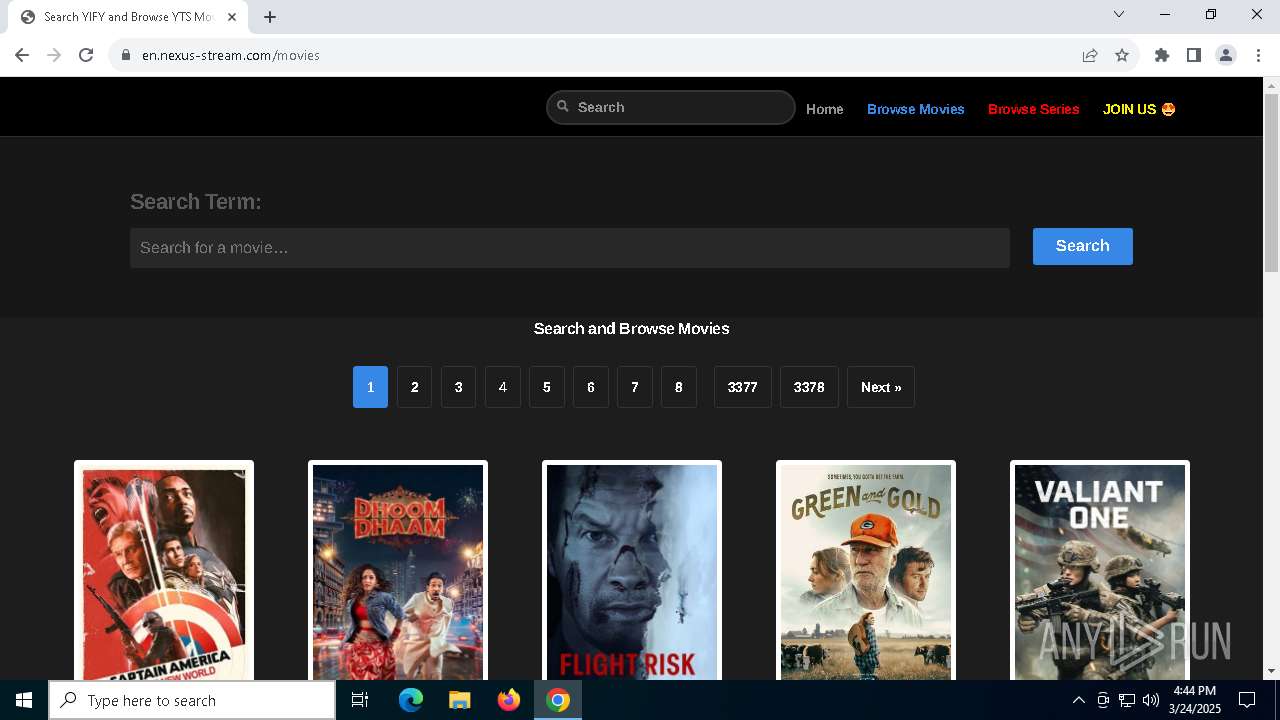Screen dimensions: 1280x720
Task: Go to pagination page 5
Action: click(546, 387)
